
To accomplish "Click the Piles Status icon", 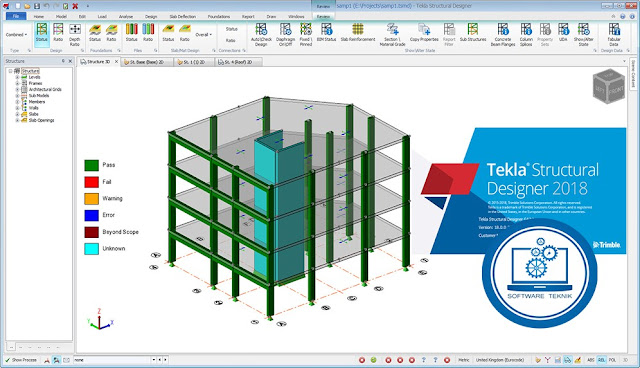I will click(x=131, y=32).
